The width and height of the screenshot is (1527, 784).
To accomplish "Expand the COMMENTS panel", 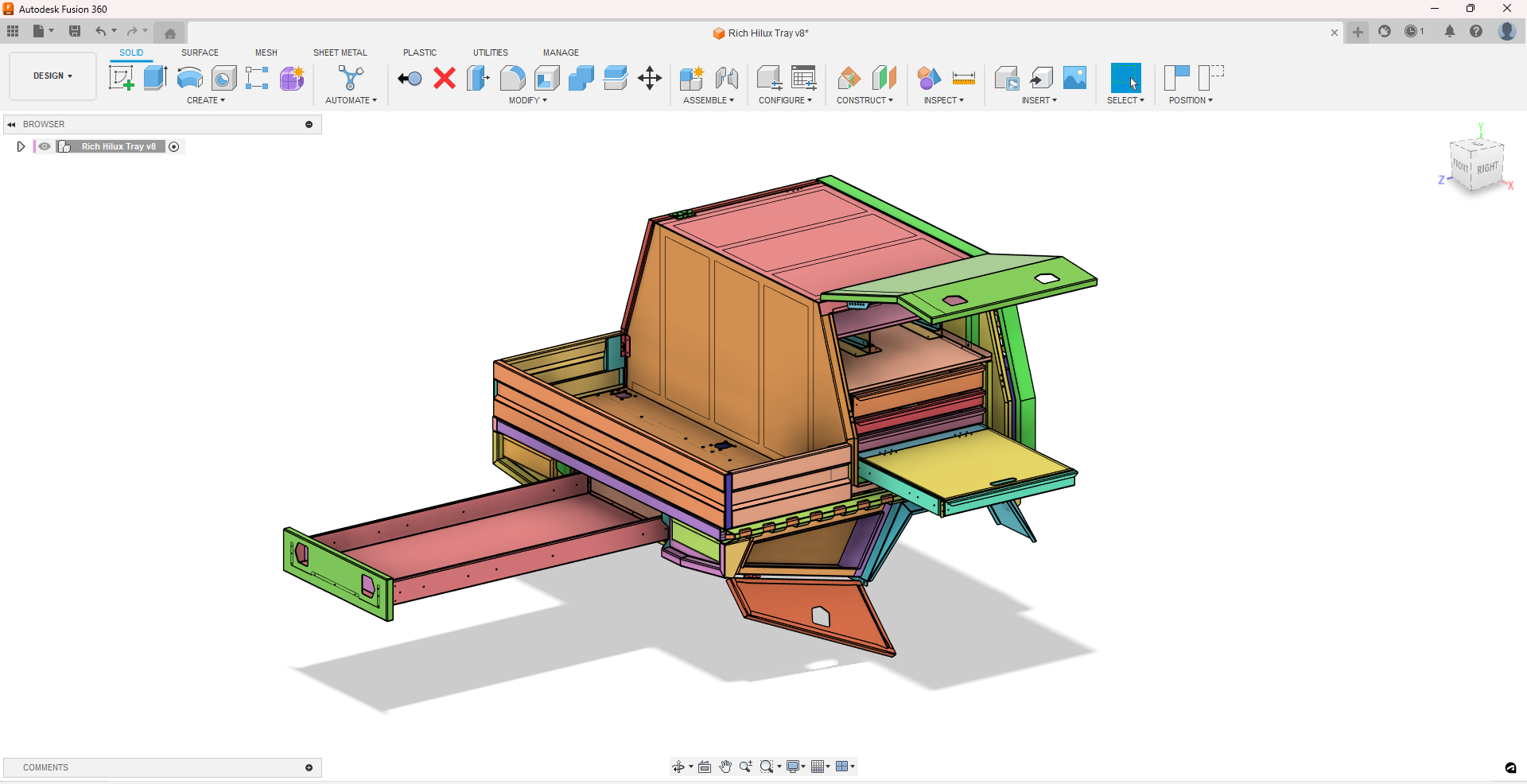I will (x=309, y=767).
